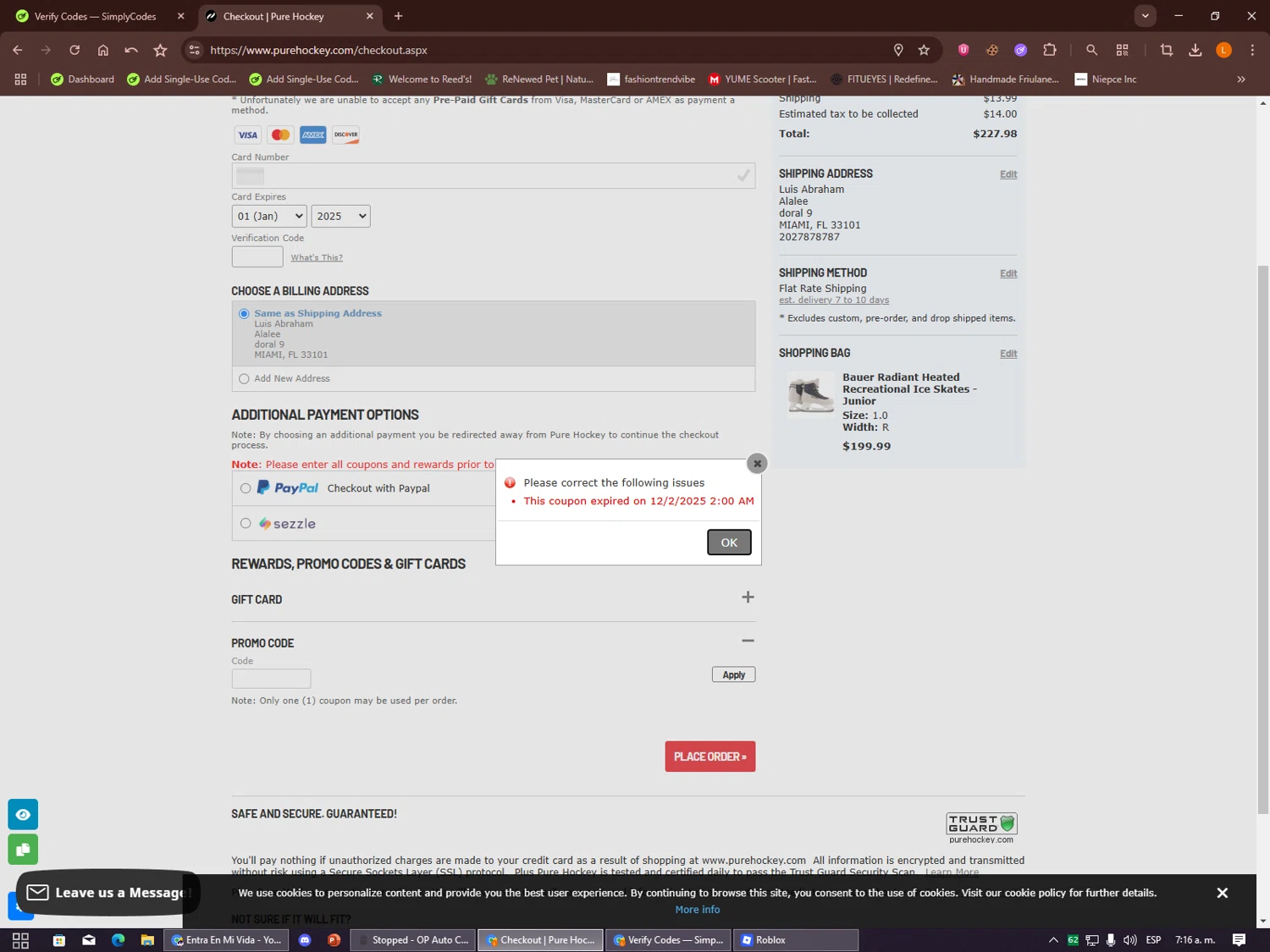Go to the browser home page

pos(103,50)
